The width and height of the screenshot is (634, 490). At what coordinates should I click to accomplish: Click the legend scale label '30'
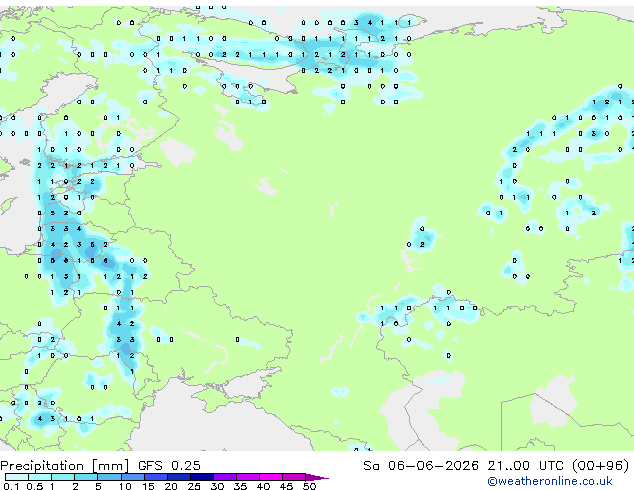[x=217, y=486]
